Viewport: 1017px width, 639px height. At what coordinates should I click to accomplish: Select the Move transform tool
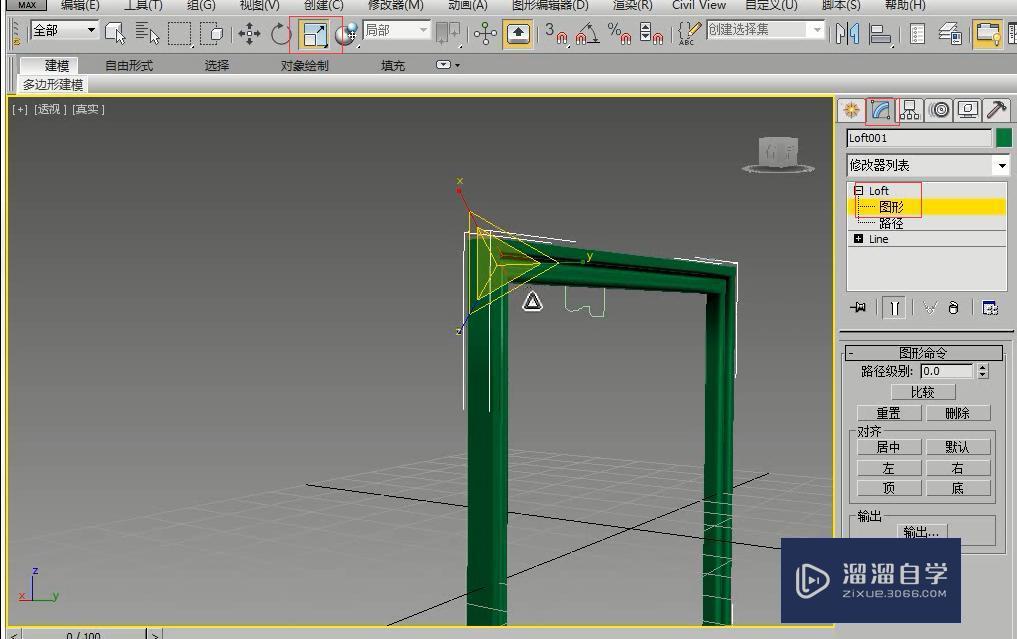click(249, 35)
